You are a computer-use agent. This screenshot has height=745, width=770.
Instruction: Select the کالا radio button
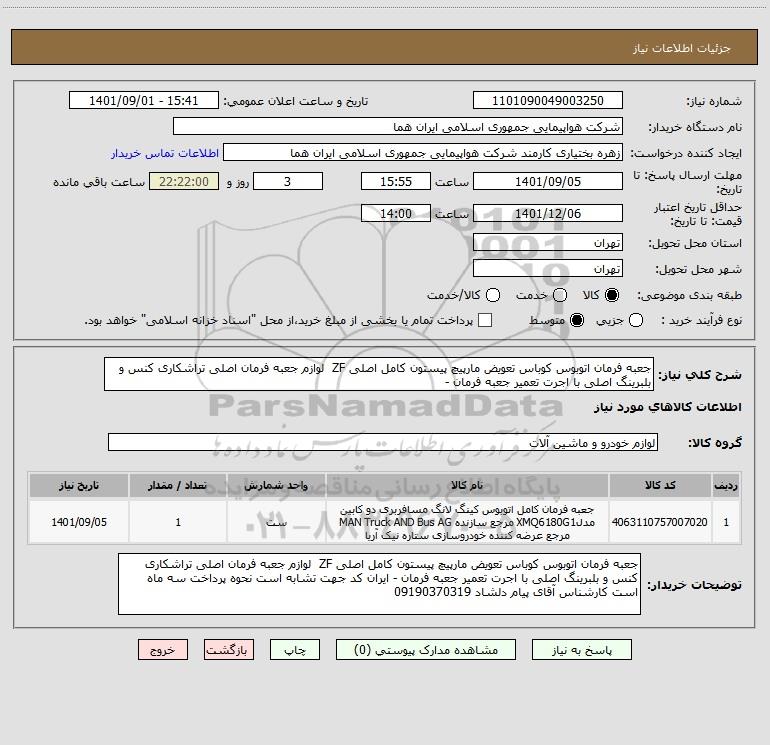coord(612,295)
